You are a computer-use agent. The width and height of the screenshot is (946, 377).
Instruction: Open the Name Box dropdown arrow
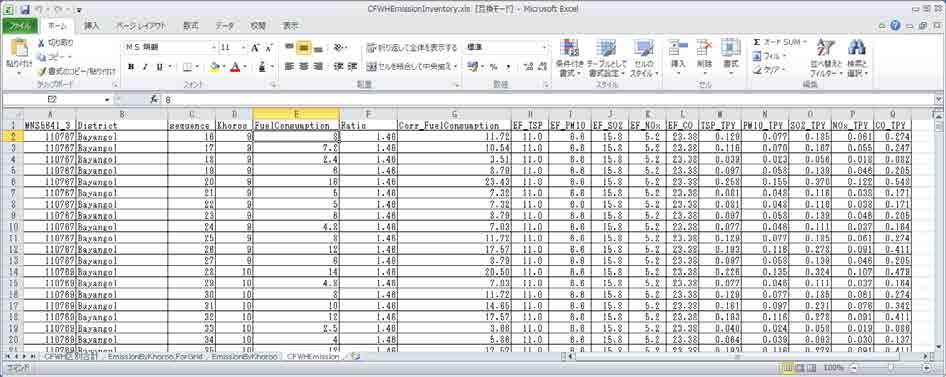[107, 100]
